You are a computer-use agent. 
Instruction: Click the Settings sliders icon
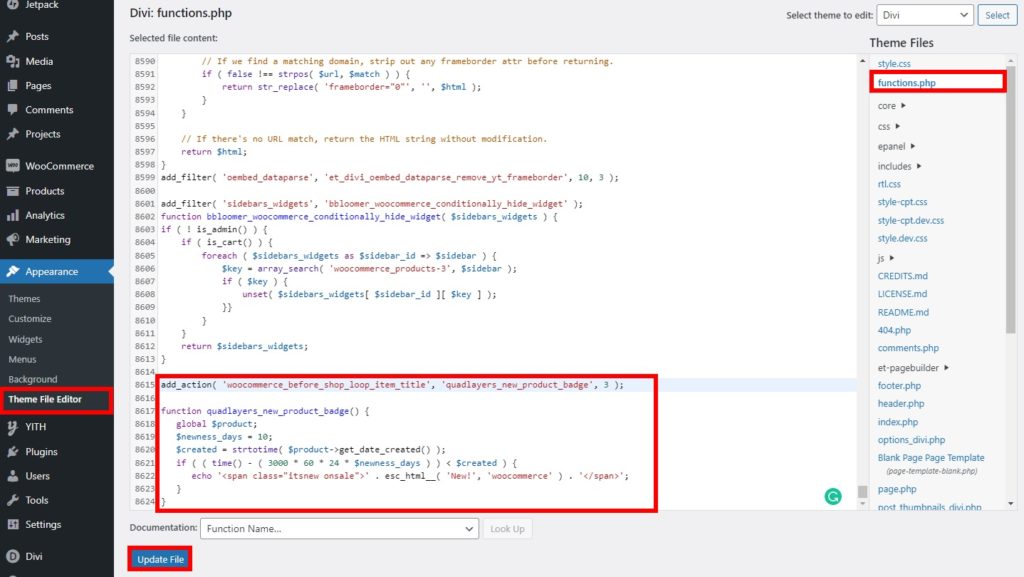coord(12,524)
